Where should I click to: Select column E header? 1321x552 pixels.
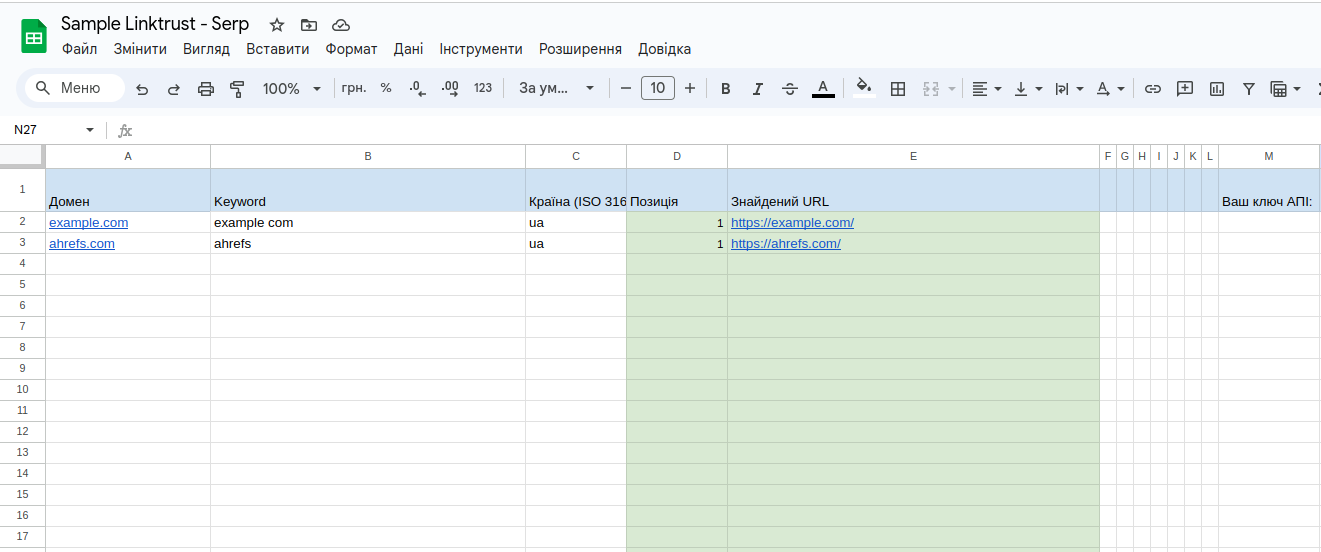pyautogui.click(x=913, y=156)
